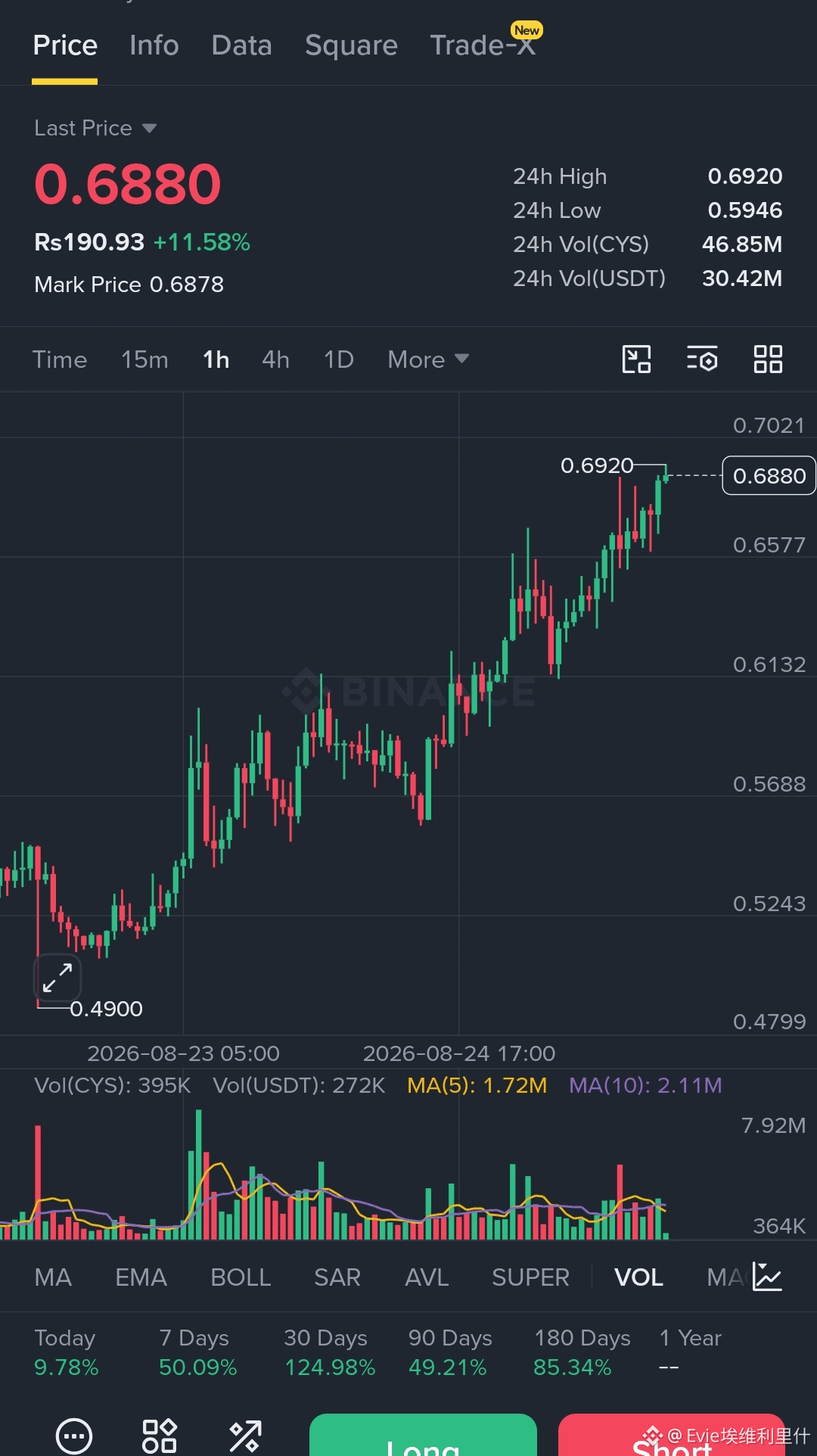Switch to the Data tab
This screenshot has width=817, height=1456.
pyautogui.click(x=241, y=45)
